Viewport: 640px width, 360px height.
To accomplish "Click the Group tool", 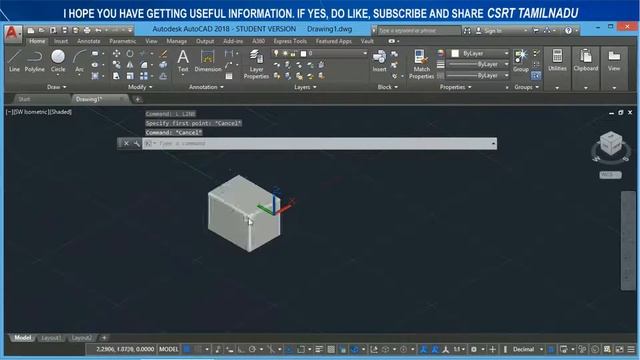I will 521,61.
